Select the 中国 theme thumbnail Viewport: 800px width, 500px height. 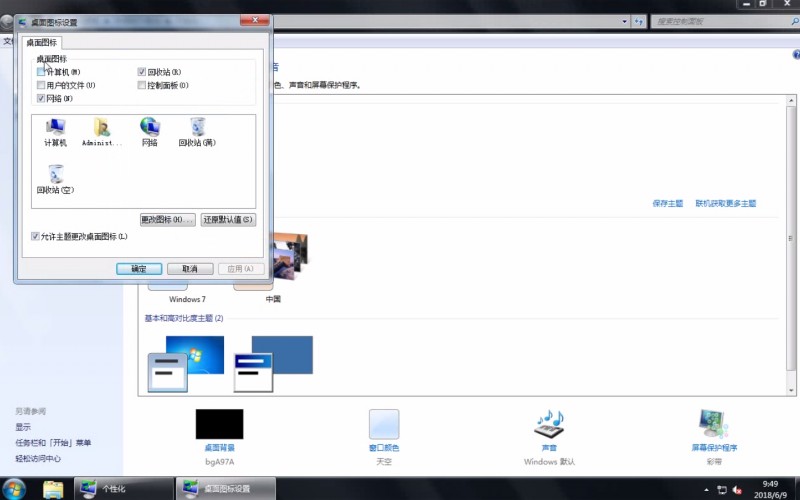coord(290,257)
